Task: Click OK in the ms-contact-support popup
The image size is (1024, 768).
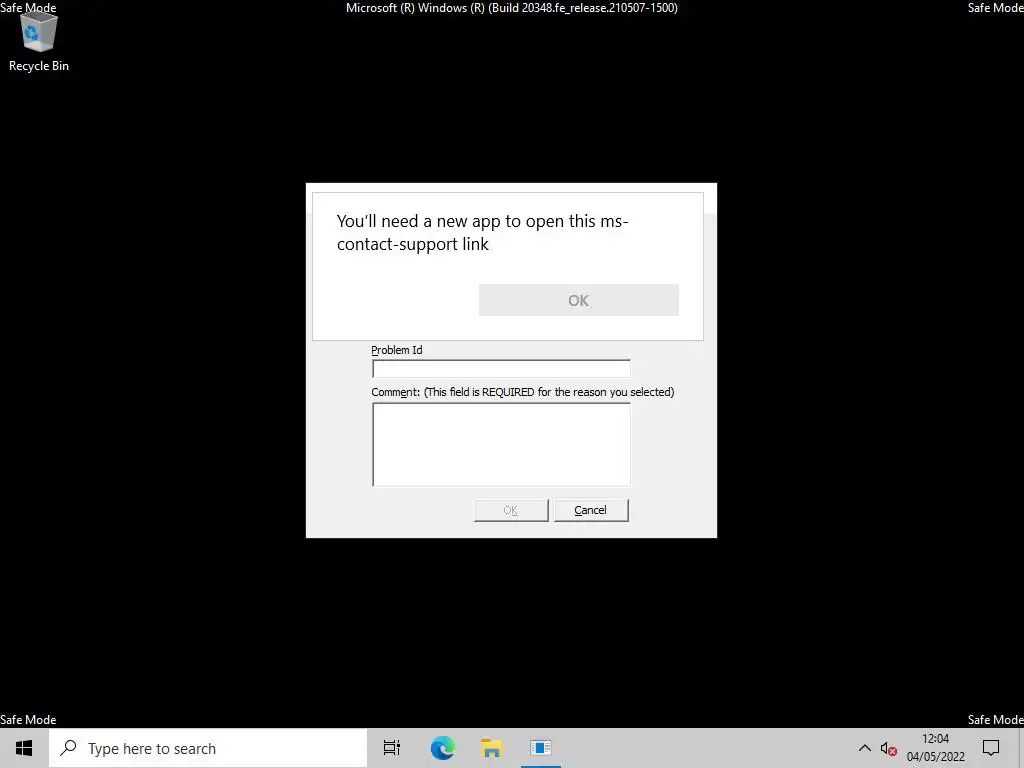Action: pos(579,300)
